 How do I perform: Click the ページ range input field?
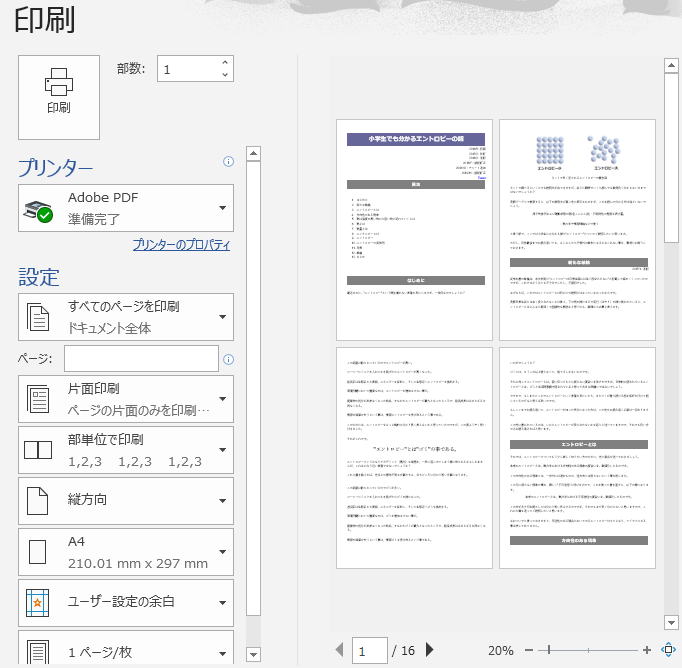(141, 358)
